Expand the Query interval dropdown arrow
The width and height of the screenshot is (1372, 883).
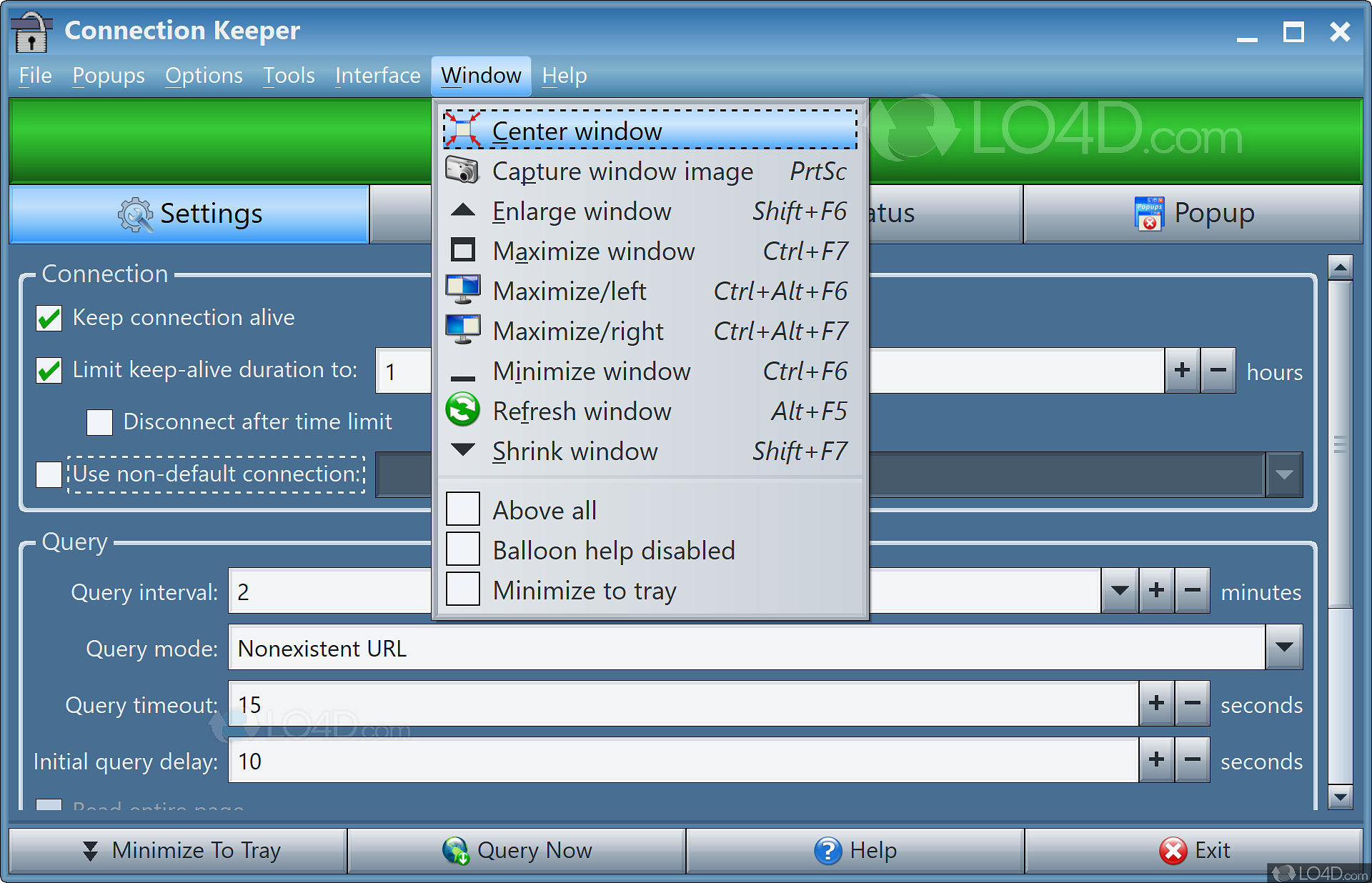[x=1120, y=591]
